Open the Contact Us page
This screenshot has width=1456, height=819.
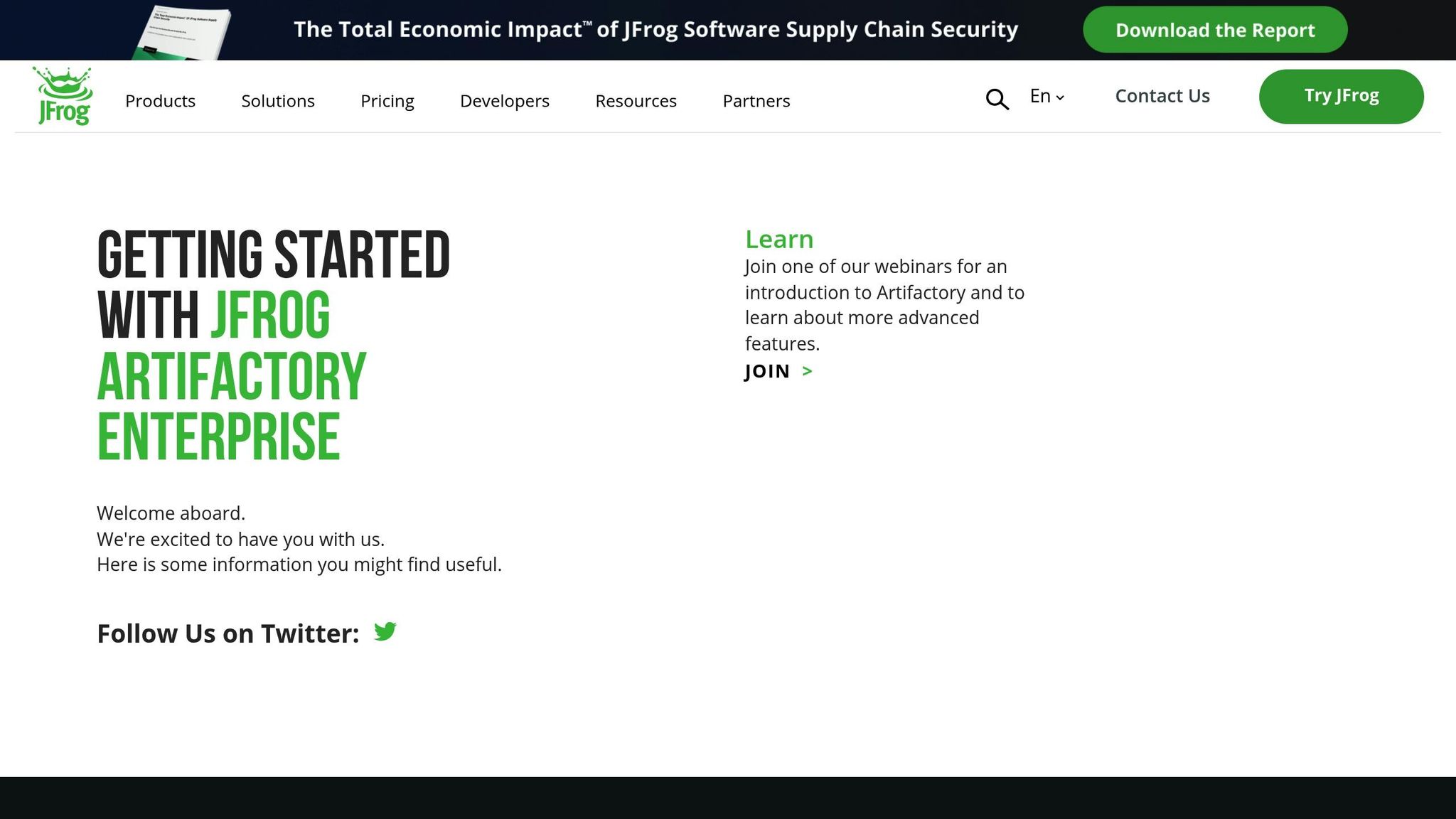[x=1162, y=96]
